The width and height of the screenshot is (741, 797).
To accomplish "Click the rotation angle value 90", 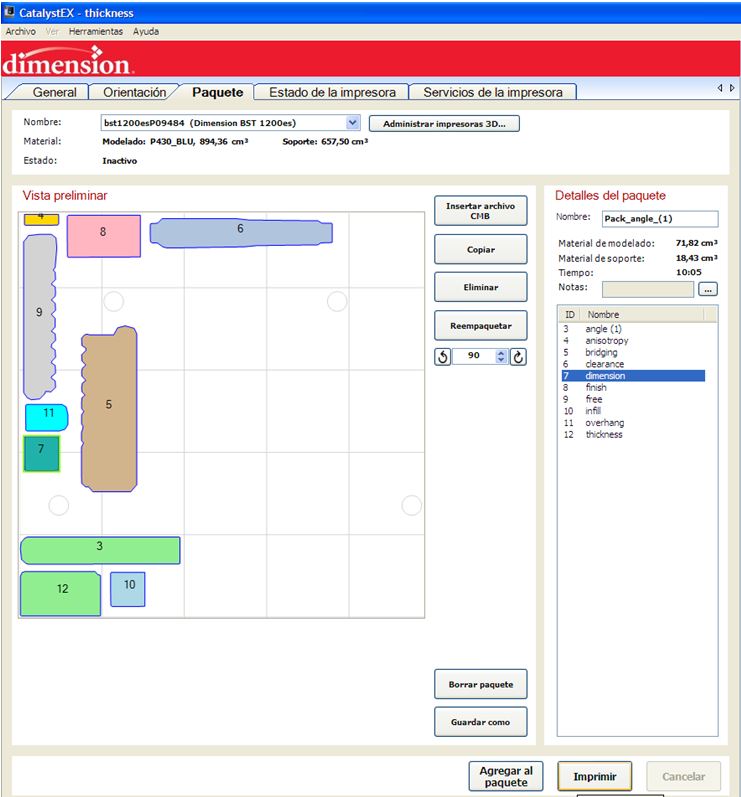I will pos(474,356).
